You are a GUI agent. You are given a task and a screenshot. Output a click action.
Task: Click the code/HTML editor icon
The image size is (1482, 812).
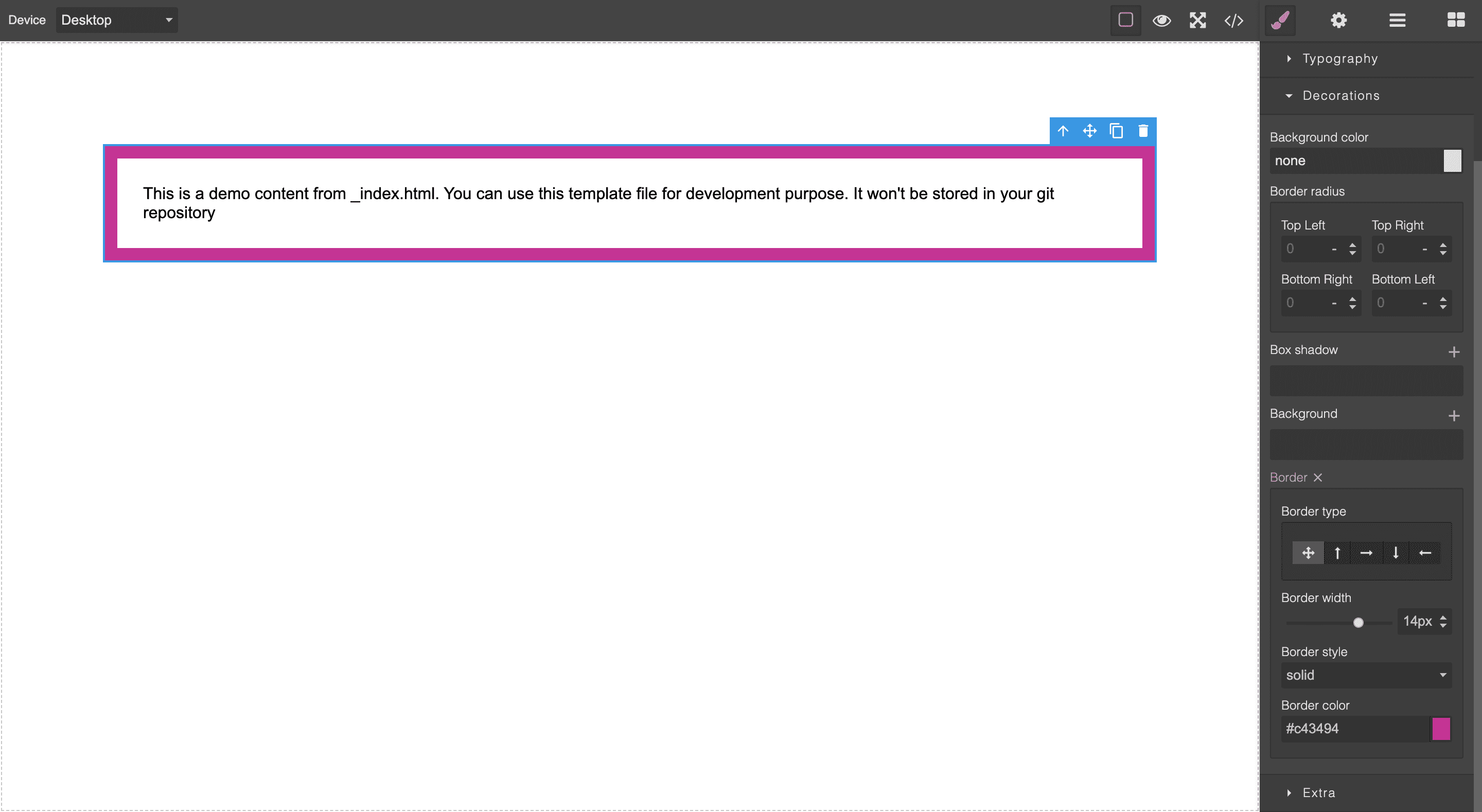pos(1234,19)
